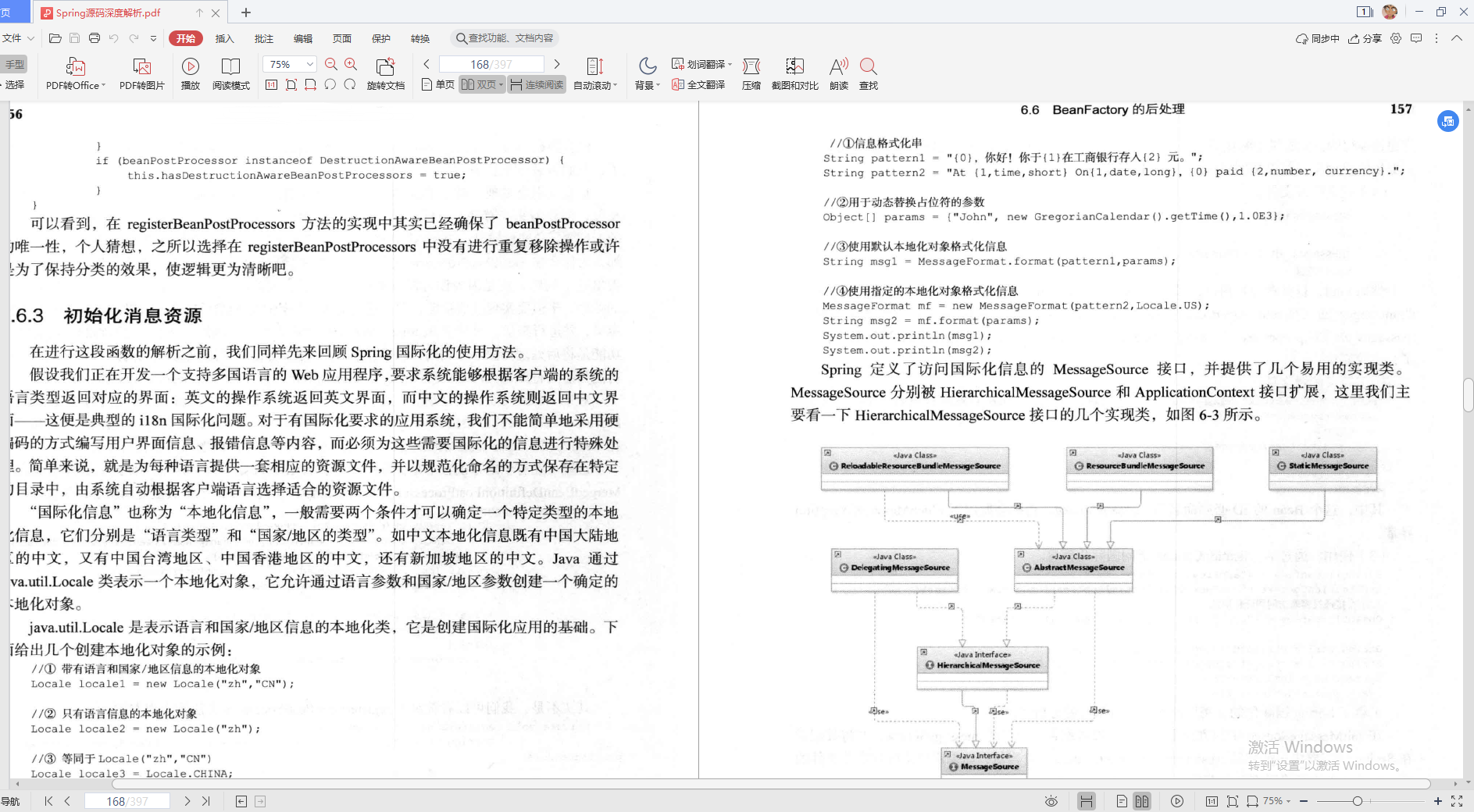Open 阅读模式 reading mode
Image resolution: width=1474 pixels, height=812 pixels.
(231, 74)
